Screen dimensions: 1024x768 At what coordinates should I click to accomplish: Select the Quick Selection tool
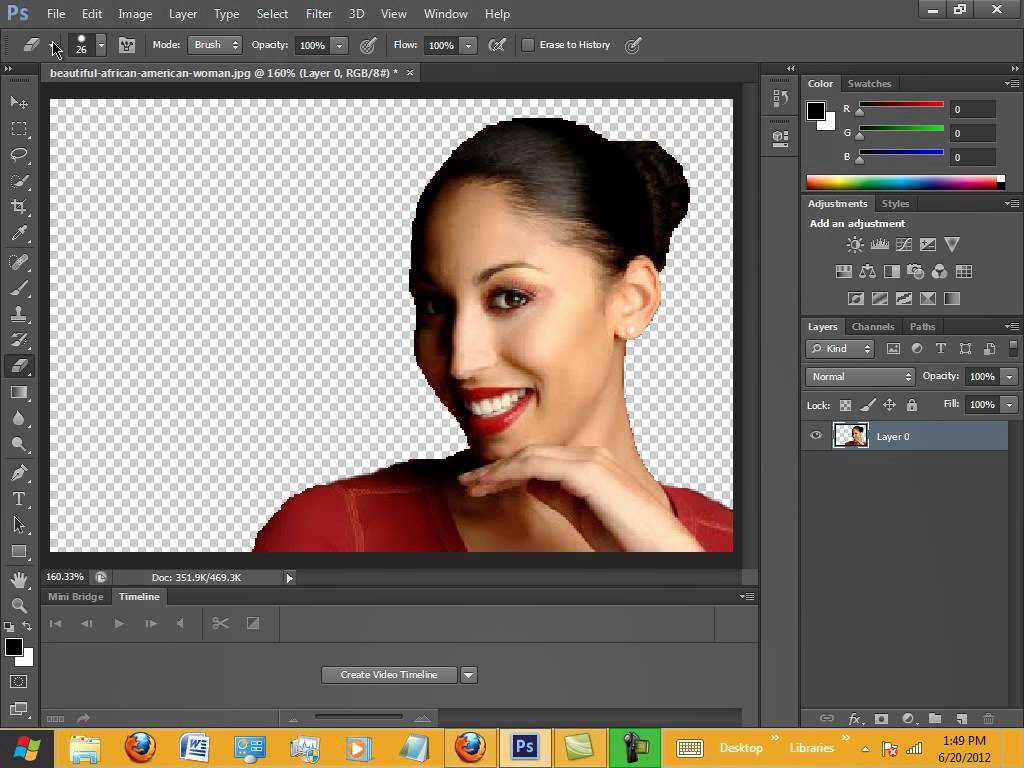coord(19,181)
